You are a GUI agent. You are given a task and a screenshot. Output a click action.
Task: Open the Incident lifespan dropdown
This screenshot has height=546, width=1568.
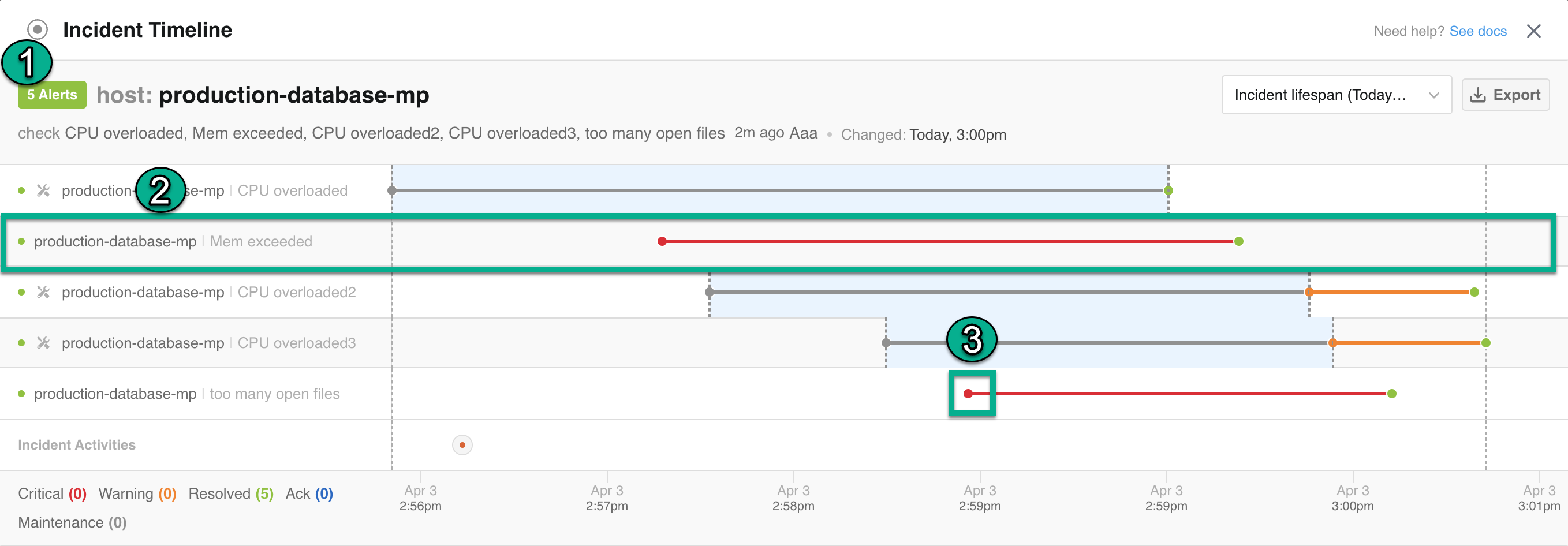[x=1336, y=94]
